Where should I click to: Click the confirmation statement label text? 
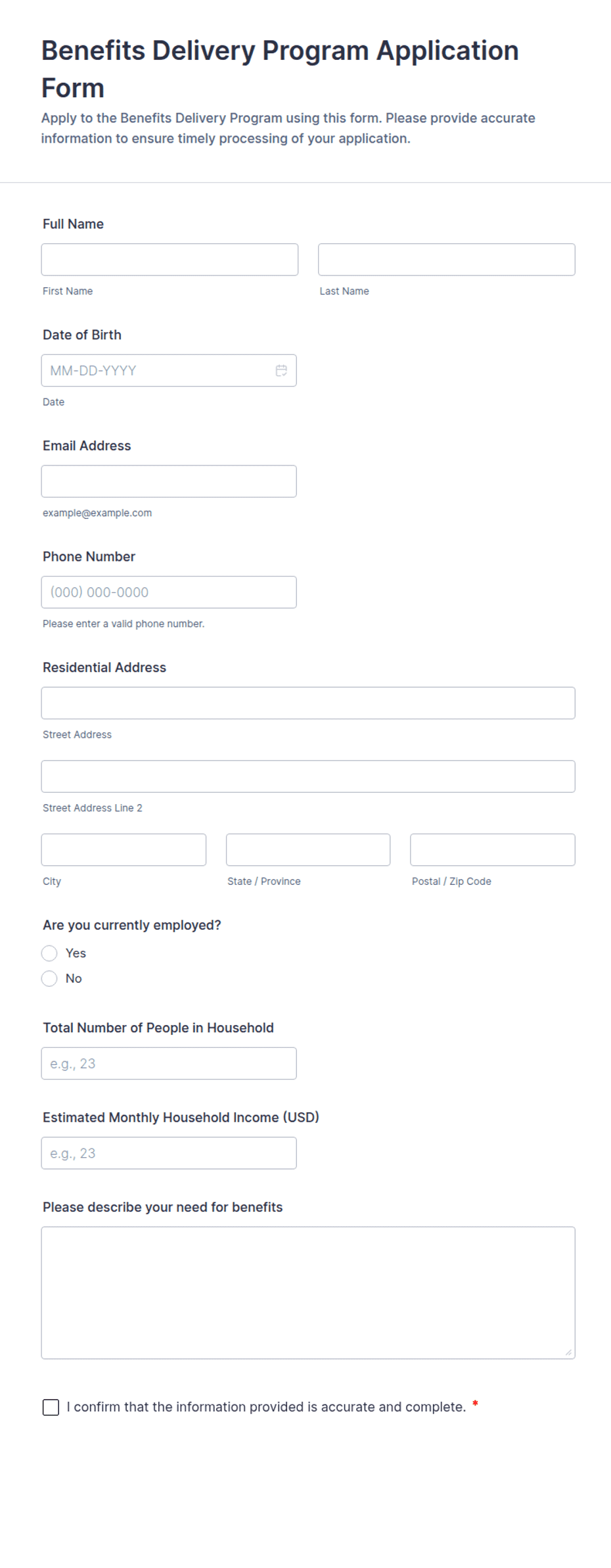266,1407
